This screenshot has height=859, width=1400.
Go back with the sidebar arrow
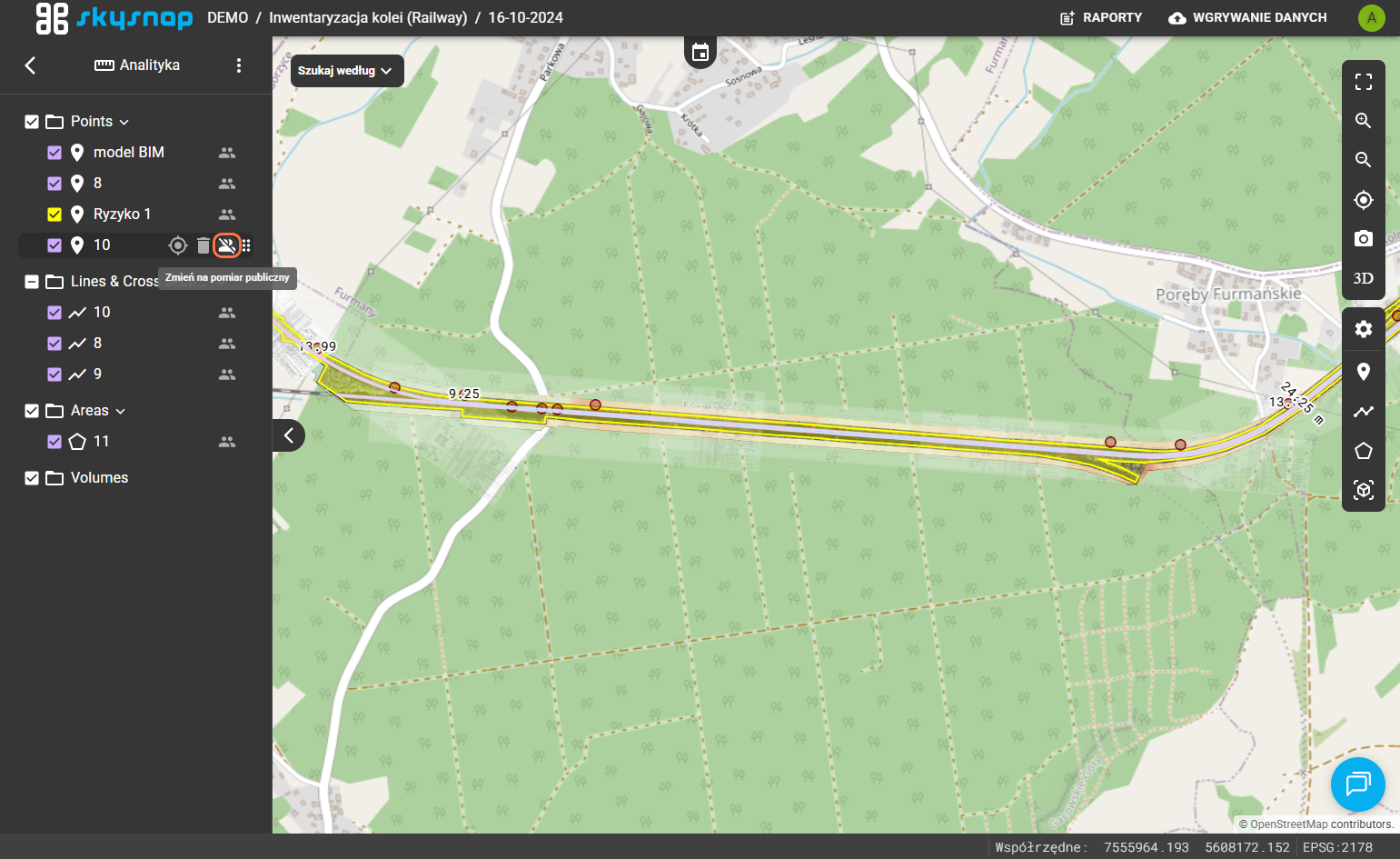[x=30, y=65]
